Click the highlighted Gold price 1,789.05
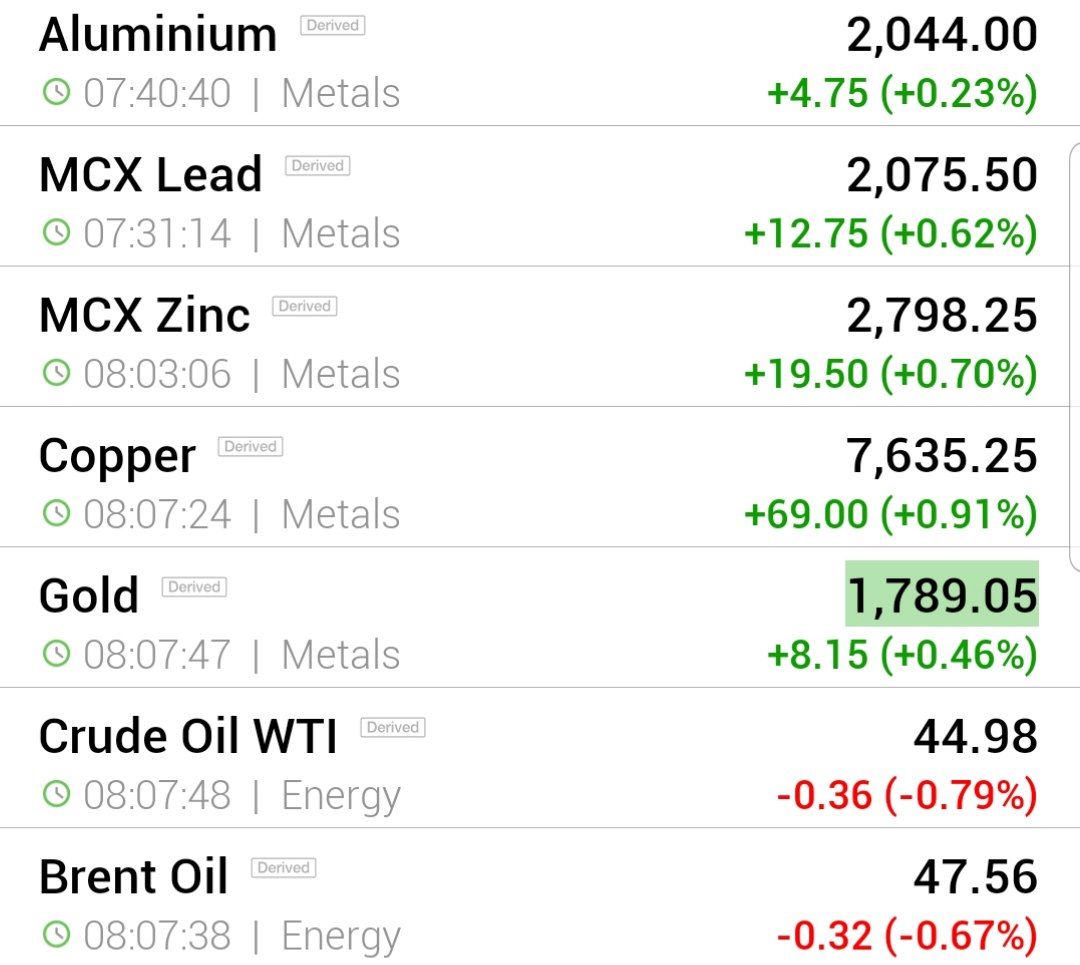 pyautogui.click(x=942, y=594)
